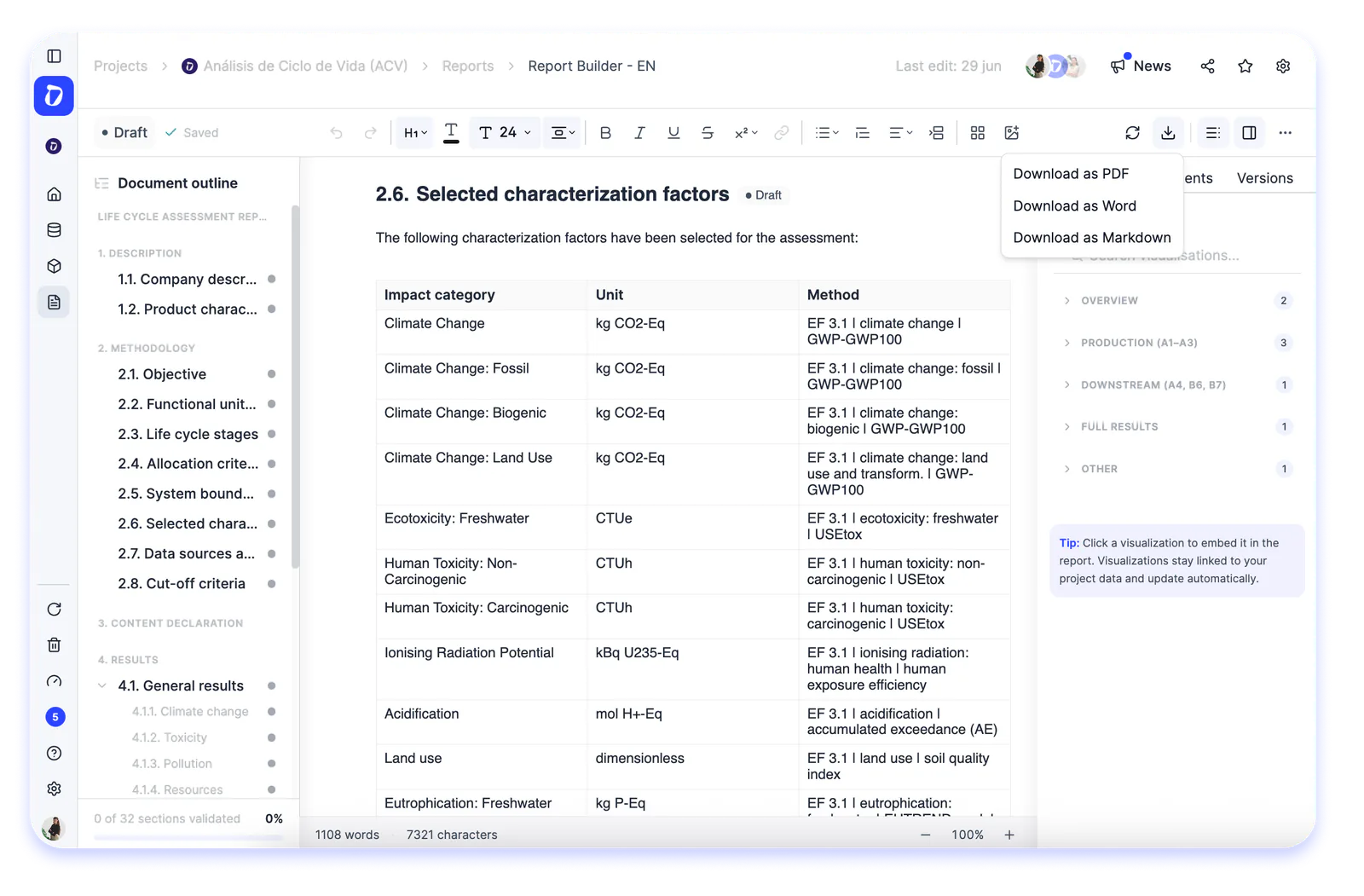The image size is (1364, 896).
Task: Open the bullet list dropdown
Action: coord(827,133)
